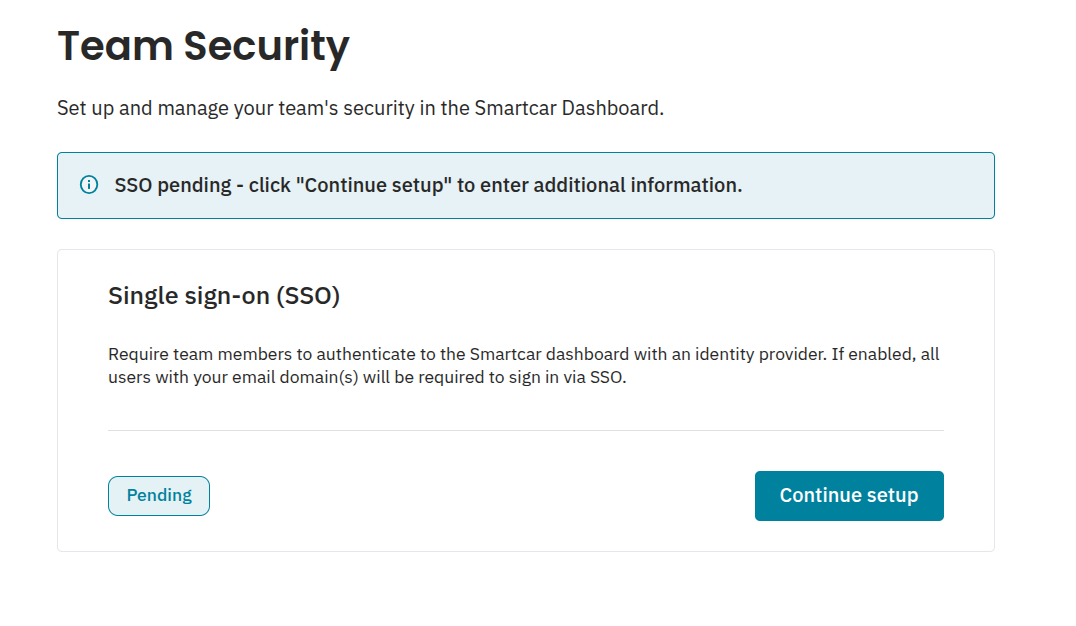Select the Pending status badge
1076x626 pixels.
click(159, 496)
